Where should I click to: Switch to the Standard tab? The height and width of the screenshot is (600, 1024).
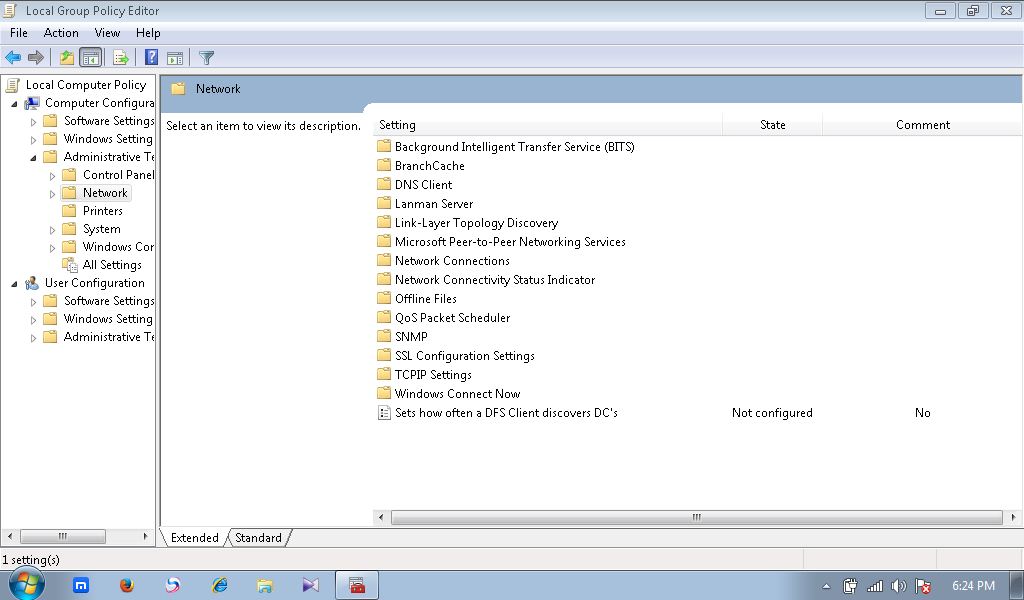pyautogui.click(x=258, y=537)
